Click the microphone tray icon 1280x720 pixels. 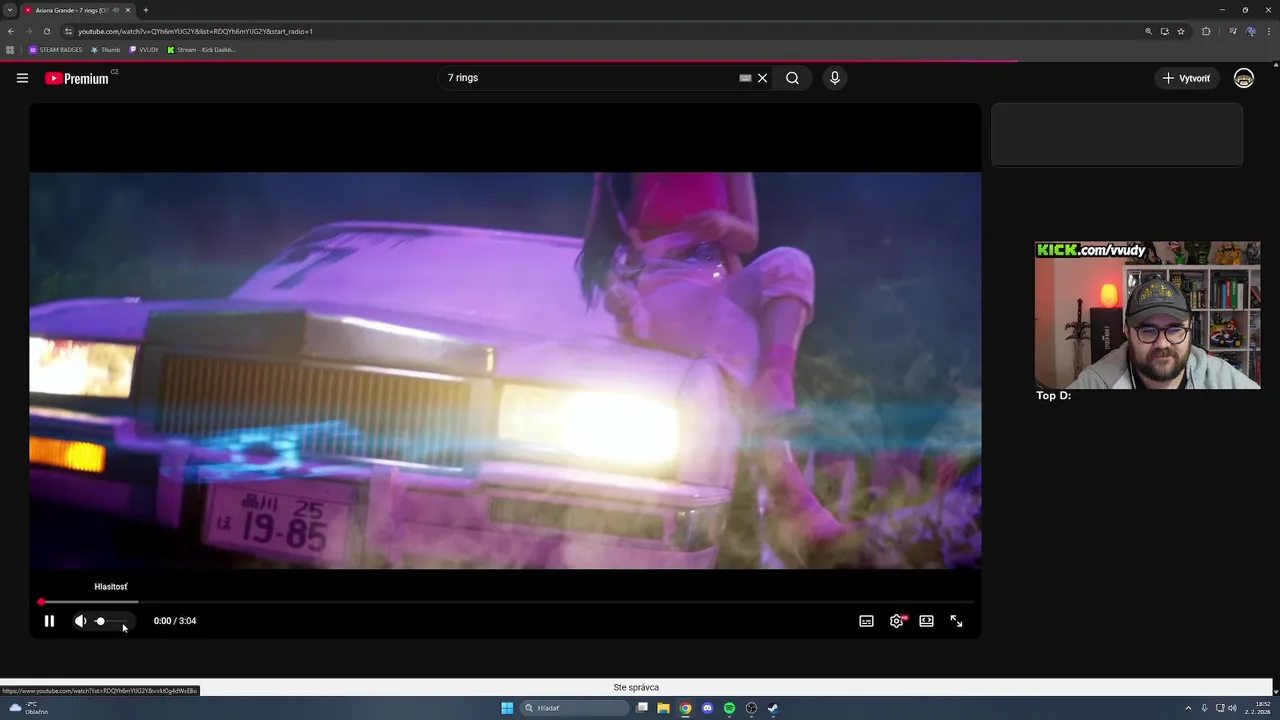coord(1204,708)
